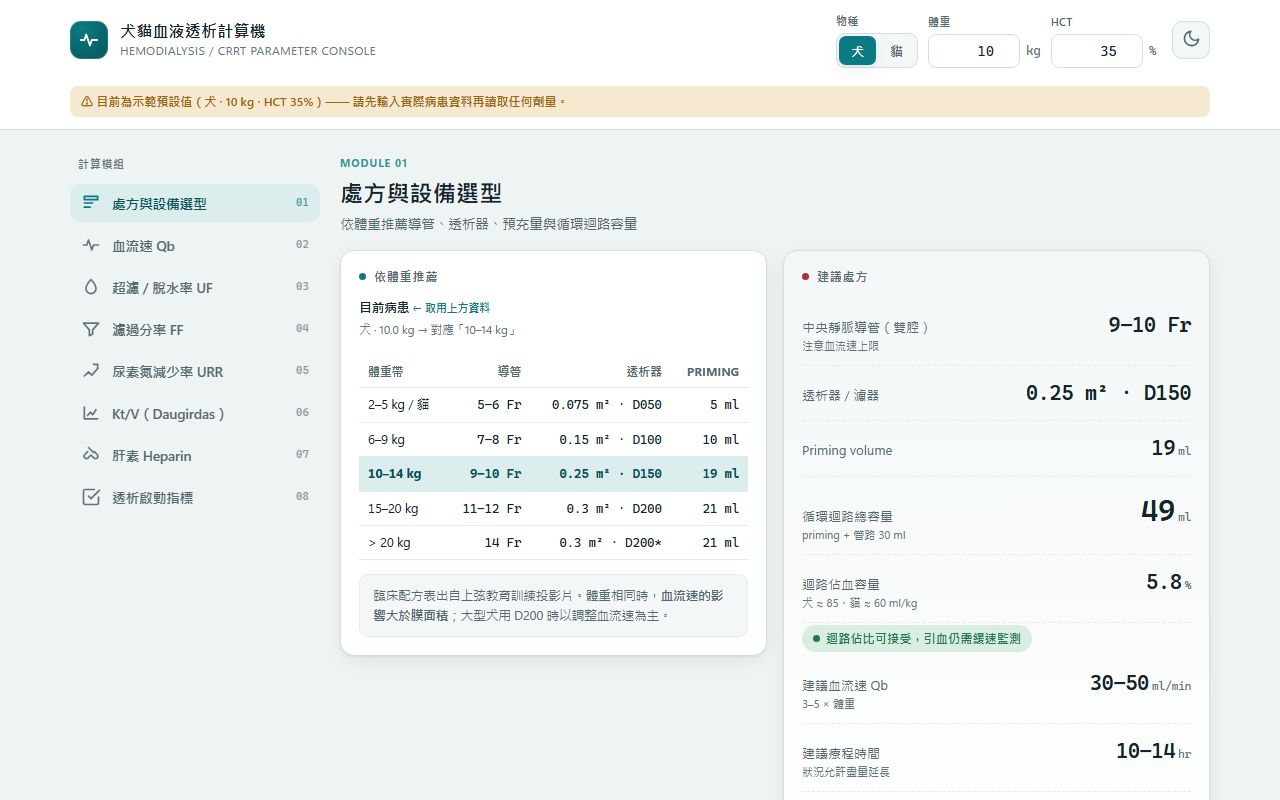The height and width of the screenshot is (800, 1280).
Task: Go to 肝素 Heparin module
Action: [x=195, y=455]
